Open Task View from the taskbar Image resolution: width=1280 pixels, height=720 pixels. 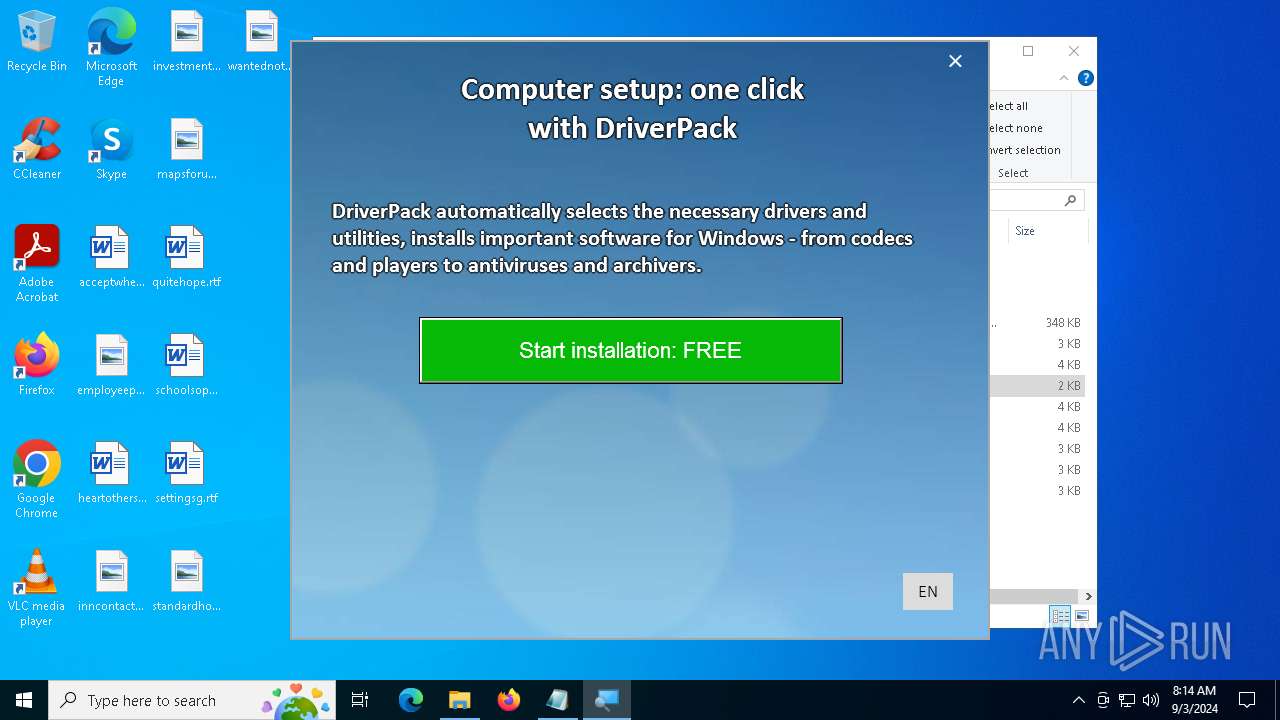click(360, 700)
